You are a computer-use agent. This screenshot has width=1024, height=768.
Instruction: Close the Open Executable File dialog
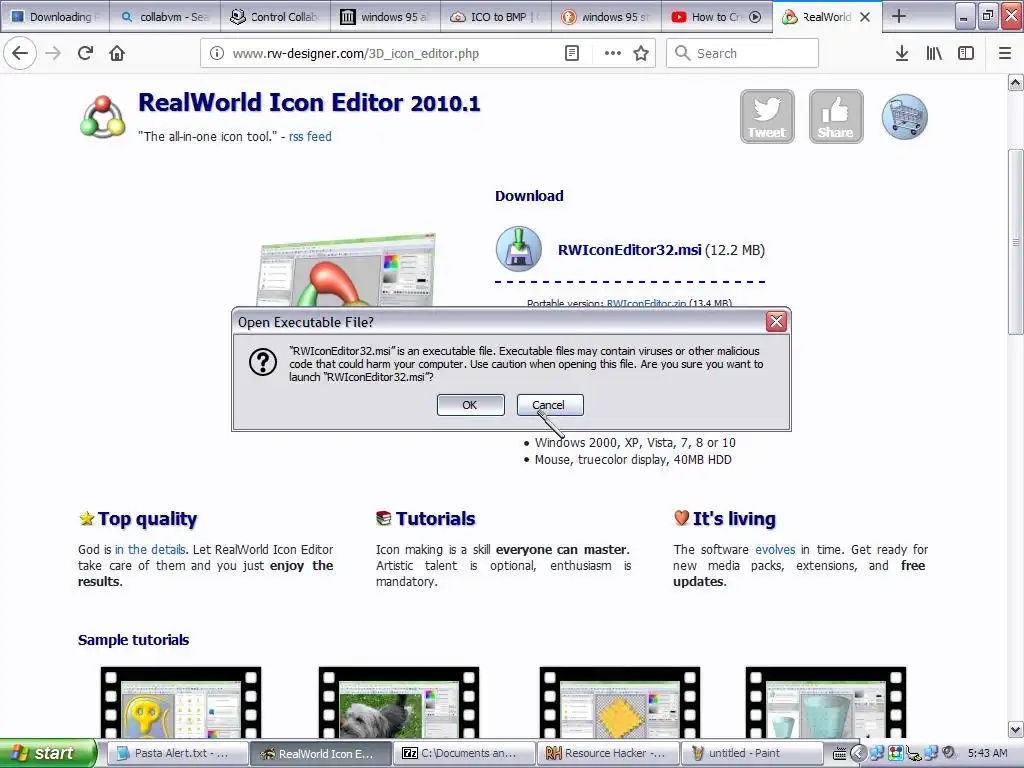(x=776, y=321)
